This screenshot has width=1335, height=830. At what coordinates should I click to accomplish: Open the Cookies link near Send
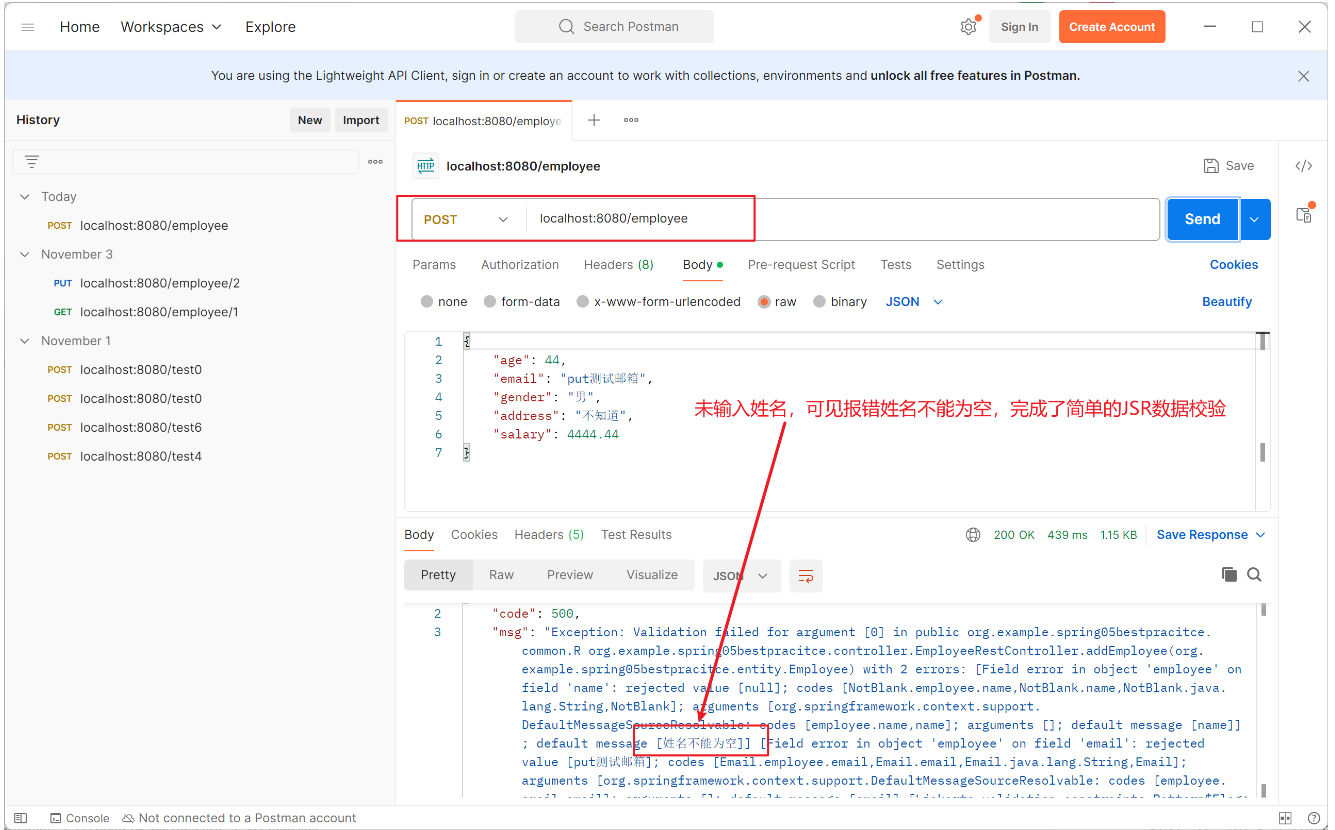point(1234,265)
